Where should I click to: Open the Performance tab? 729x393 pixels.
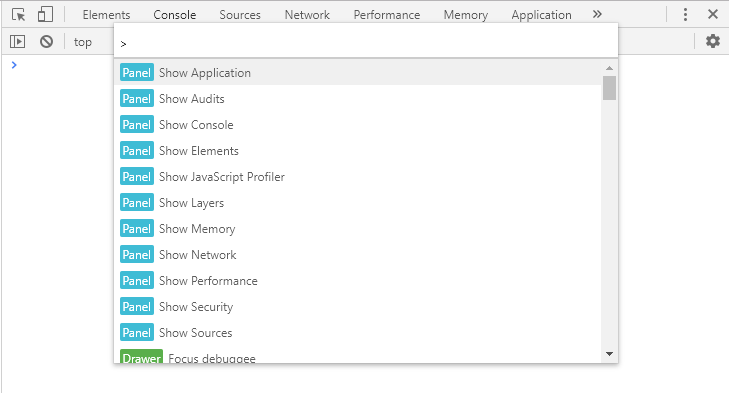(387, 15)
